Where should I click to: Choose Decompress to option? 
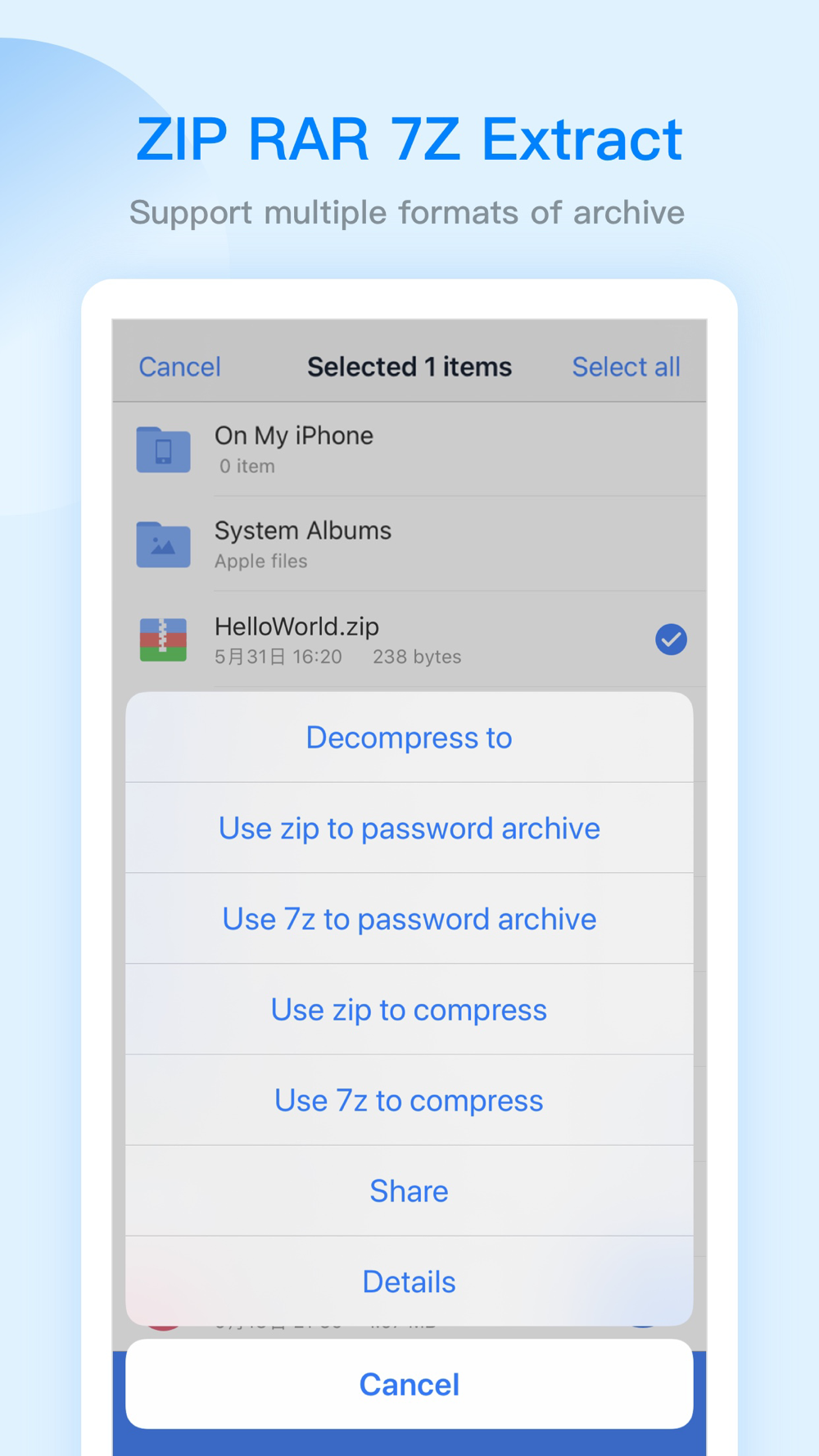tap(409, 738)
